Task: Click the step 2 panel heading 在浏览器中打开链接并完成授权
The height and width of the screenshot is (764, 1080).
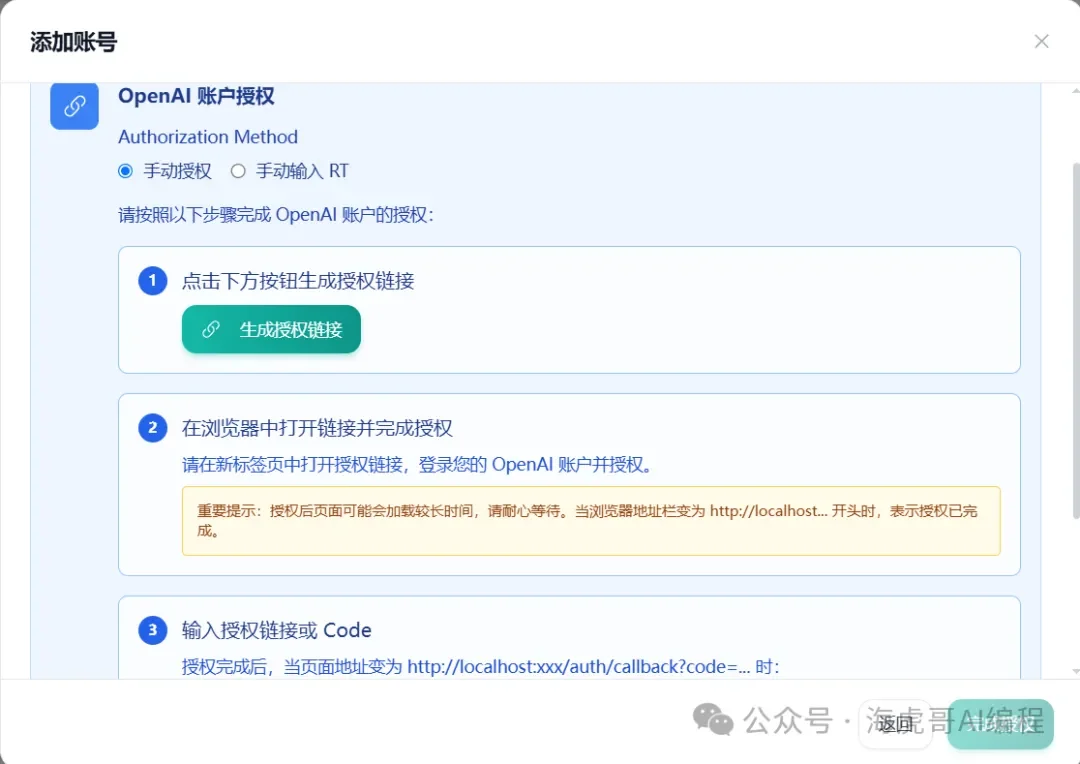Action: pos(317,427)
